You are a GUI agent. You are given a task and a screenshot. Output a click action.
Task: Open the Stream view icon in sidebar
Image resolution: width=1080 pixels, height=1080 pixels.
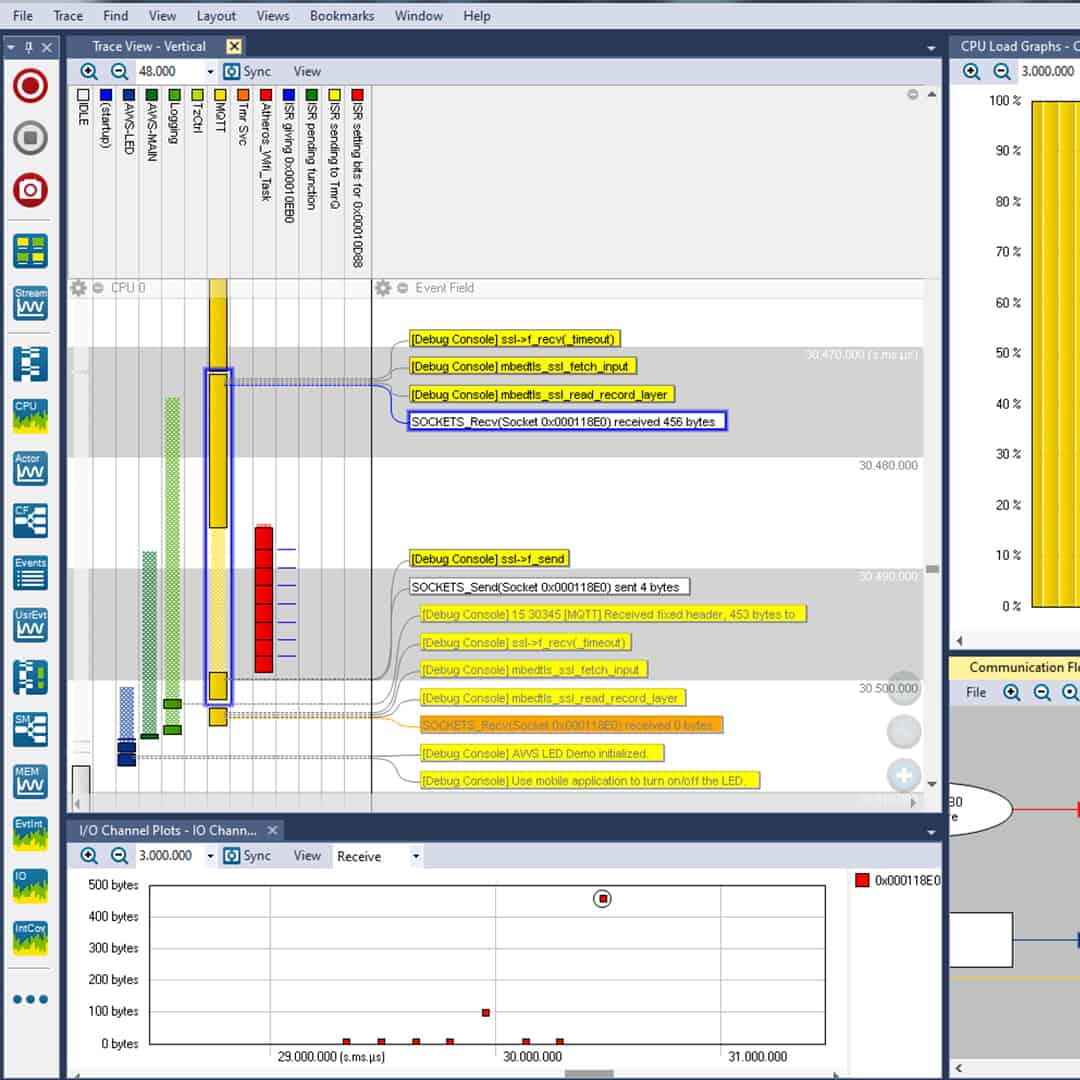click(x=30, y=303)
